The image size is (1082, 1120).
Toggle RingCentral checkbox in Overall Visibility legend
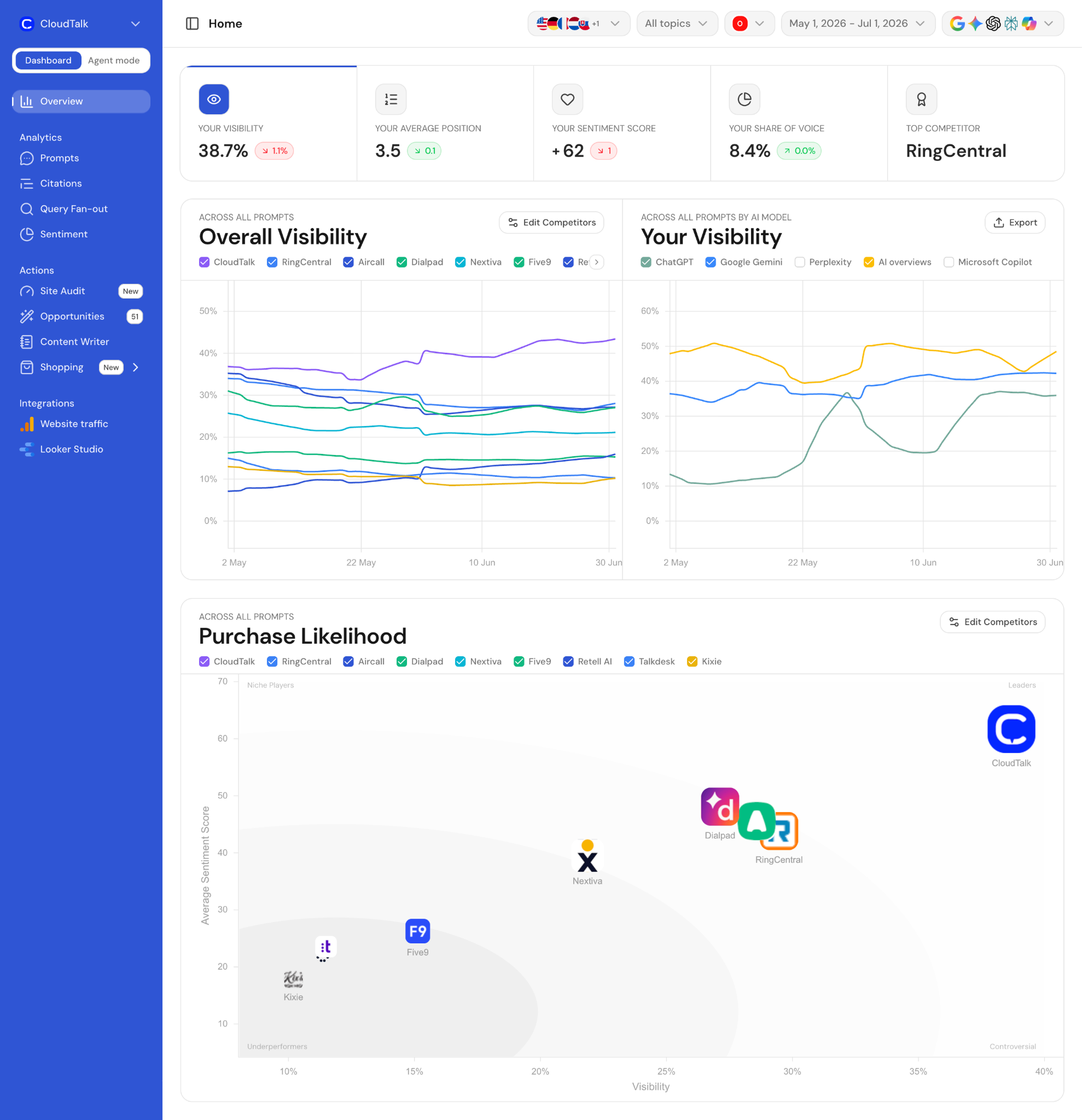[x=272, y=262]
